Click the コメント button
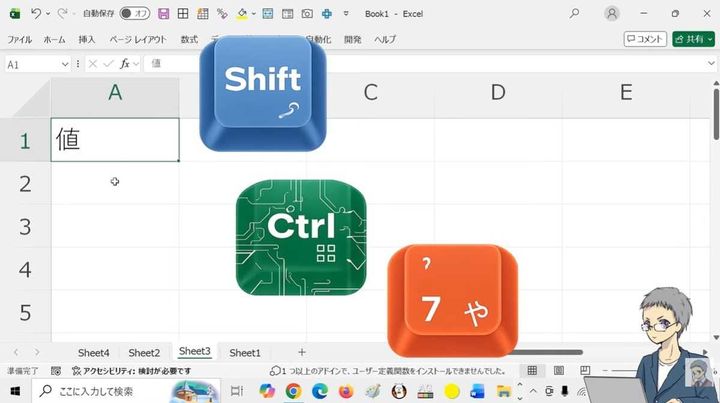Image resolution: width=720 pixels, height=403 pixels. [x=645, y=39]
